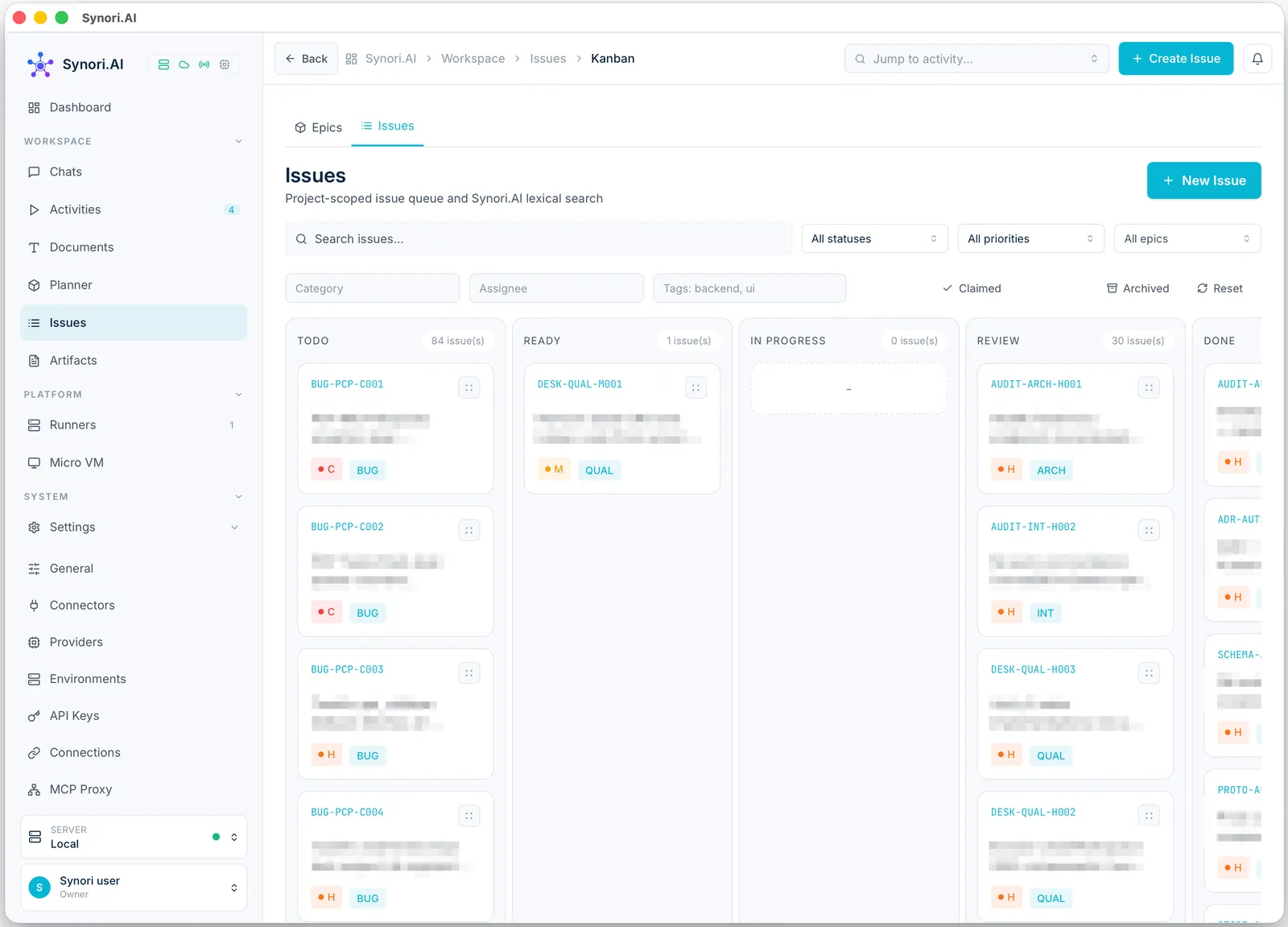Viewport: 1288px width, 927px height.
Task: Open the notifications bell
Action: pos(1257,59)
